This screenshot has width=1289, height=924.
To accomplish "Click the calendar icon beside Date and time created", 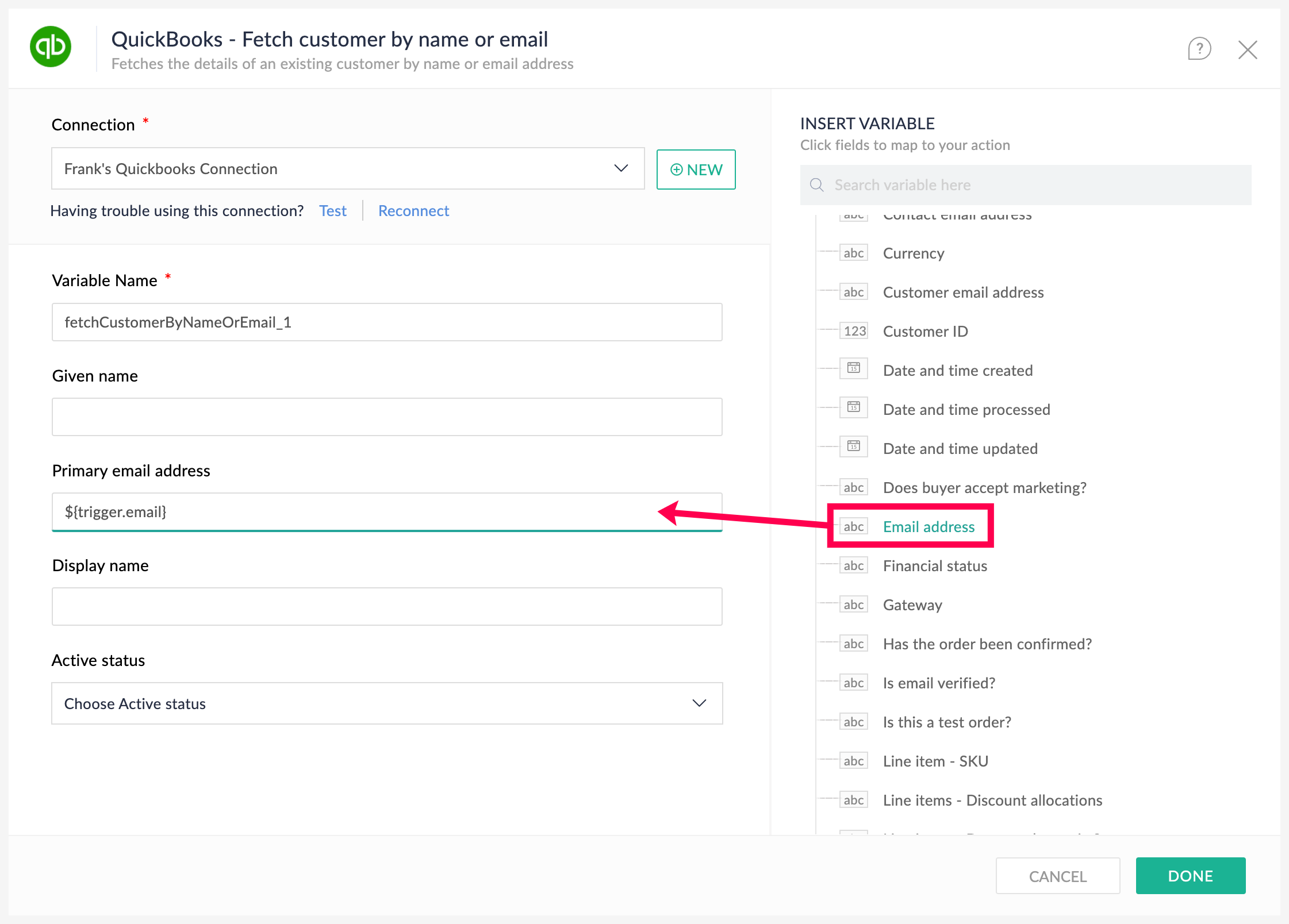I will [x=854, y=368].
